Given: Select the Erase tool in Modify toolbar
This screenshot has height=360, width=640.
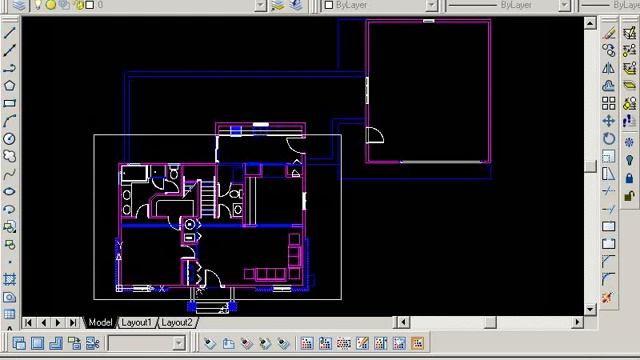Looking at the screenshot, I should click(609, 33).
